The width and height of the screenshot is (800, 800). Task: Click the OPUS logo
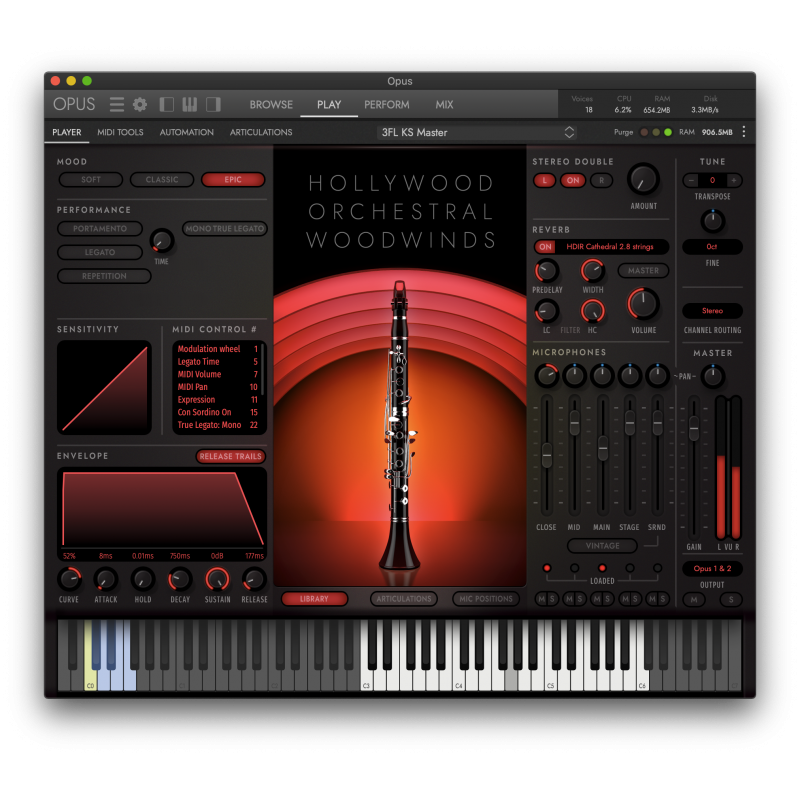click(x=74, y=104)
